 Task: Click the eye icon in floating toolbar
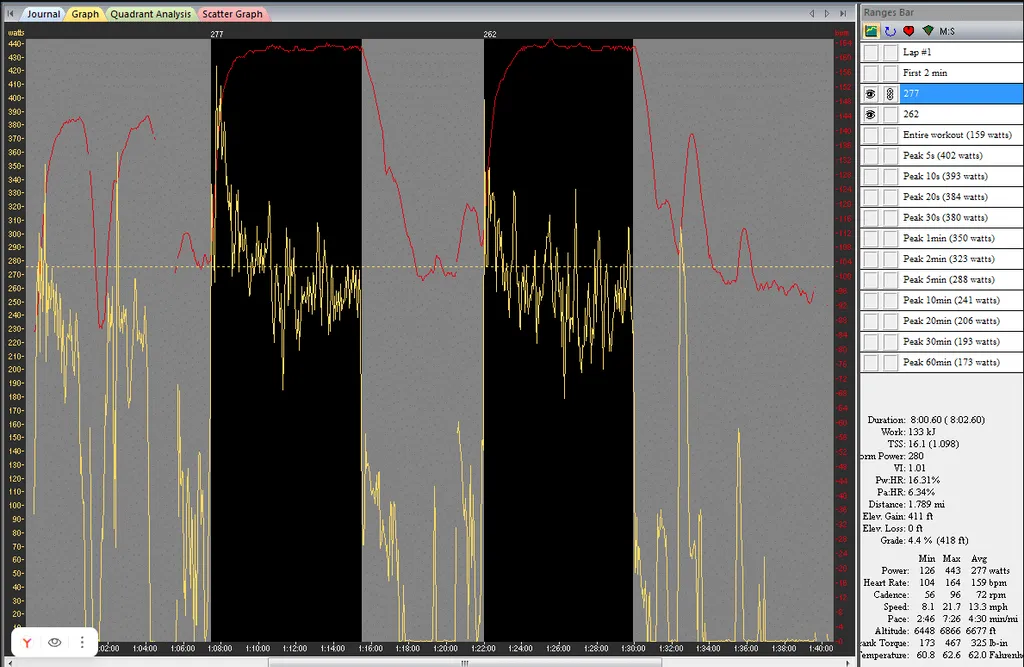pos(55,642)
